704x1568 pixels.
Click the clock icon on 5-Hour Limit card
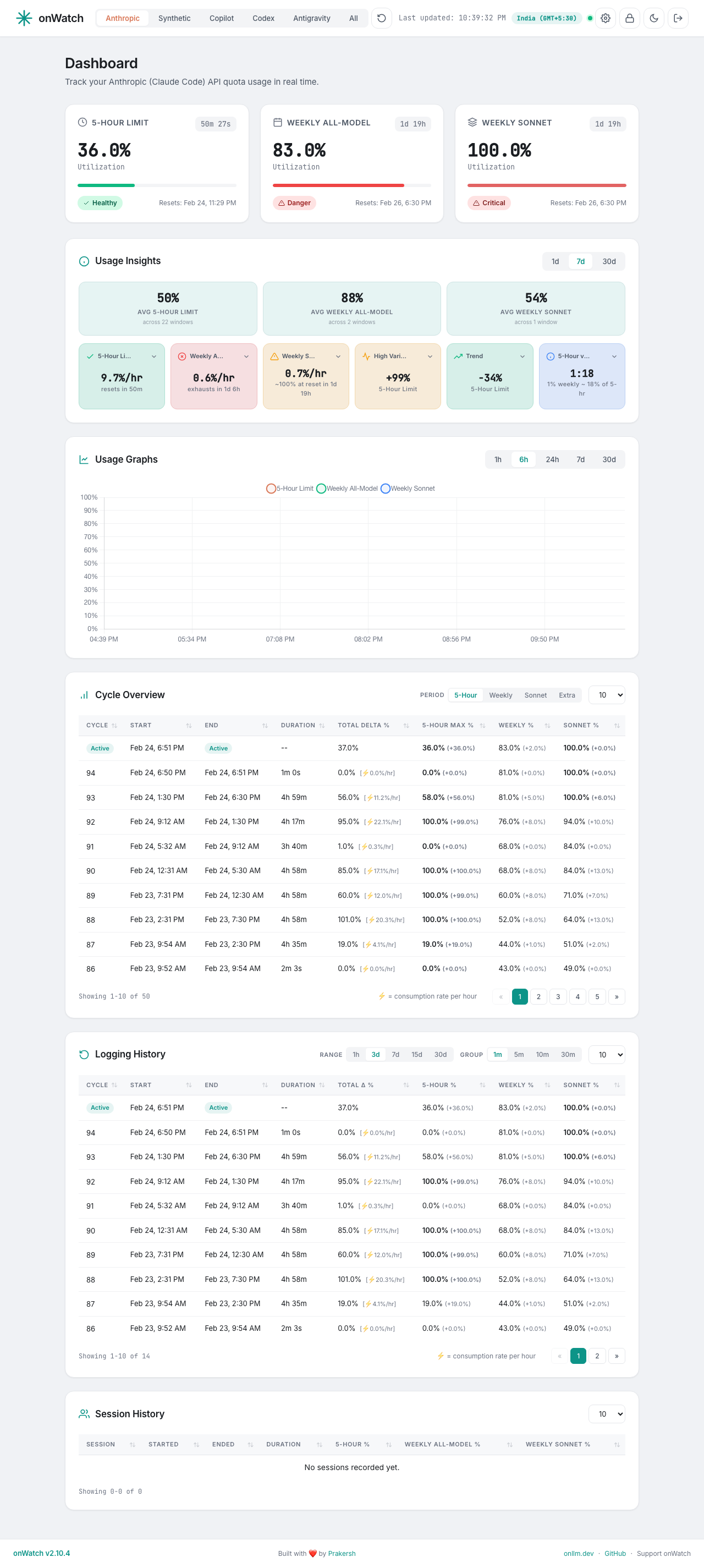coord(82,122)
